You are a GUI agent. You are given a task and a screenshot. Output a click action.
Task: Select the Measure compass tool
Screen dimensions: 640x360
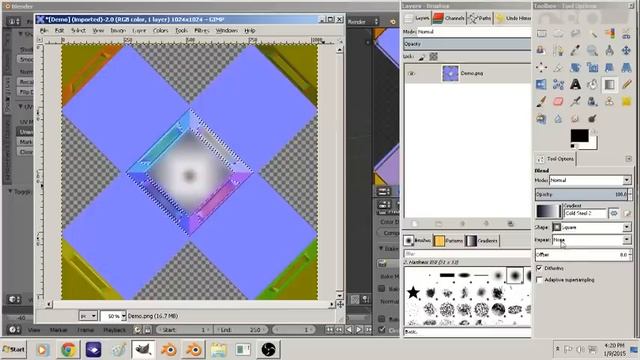(x=610, y=51)
